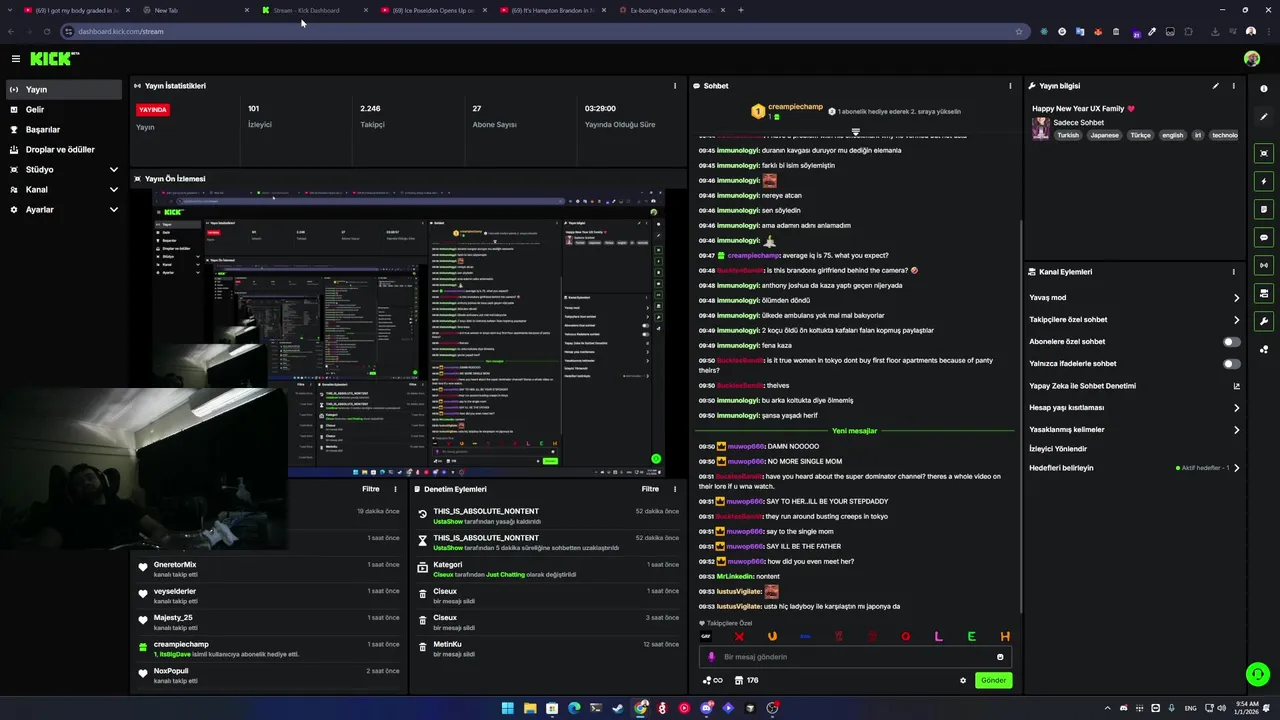Insert the pink L emote

pyautogui.click(x=938, y=636)
